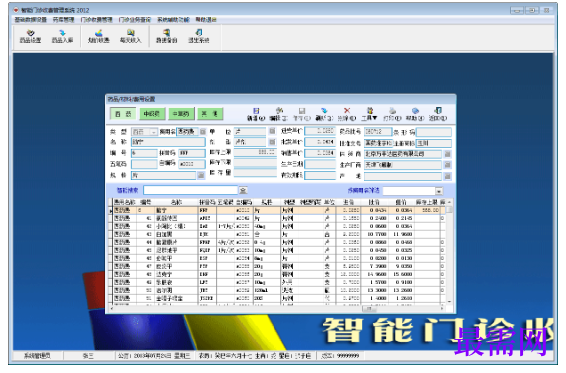Click the app icon in the title bar

(16, 10)
